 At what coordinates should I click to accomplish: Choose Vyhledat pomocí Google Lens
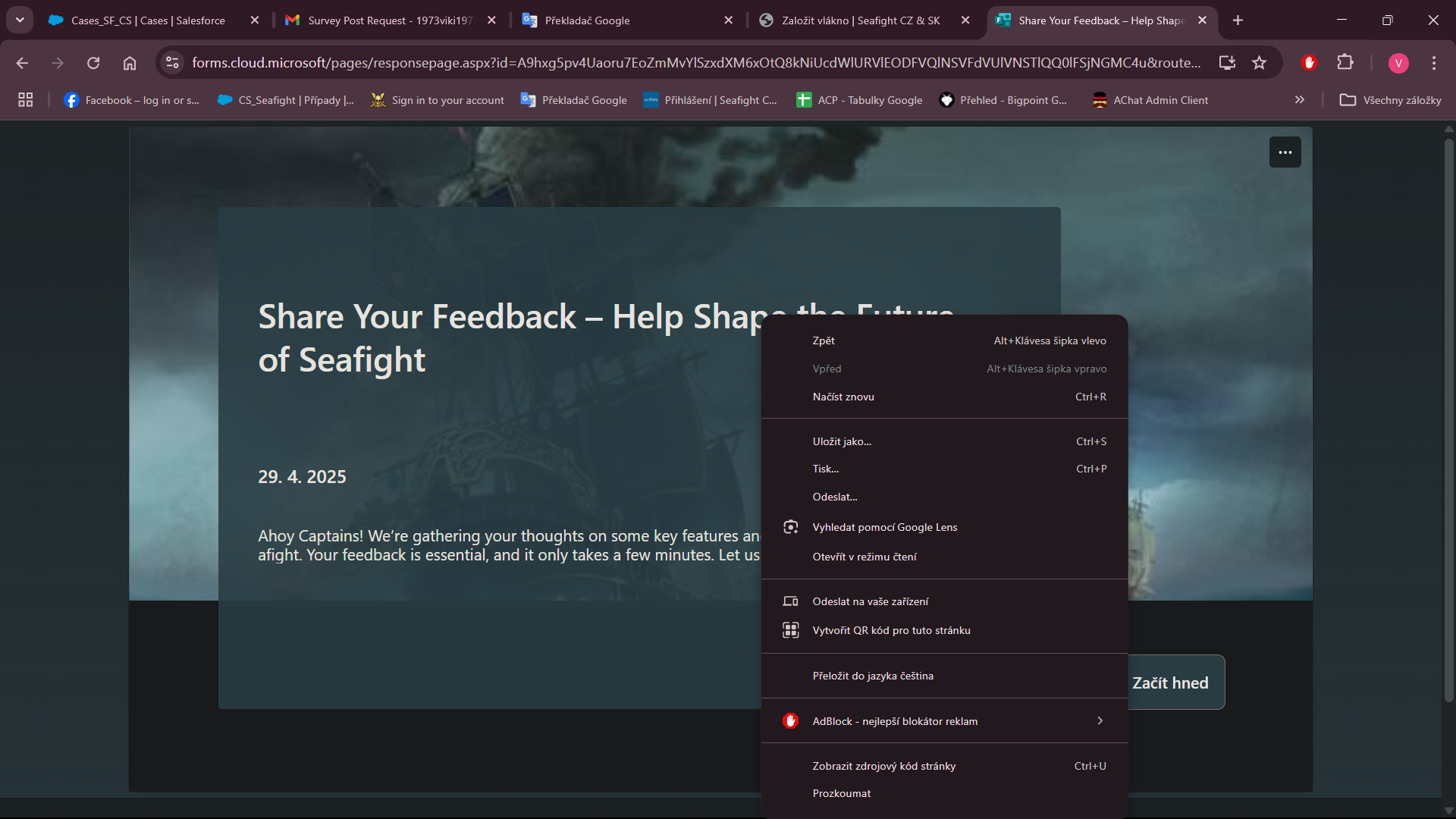click(944, 527)
